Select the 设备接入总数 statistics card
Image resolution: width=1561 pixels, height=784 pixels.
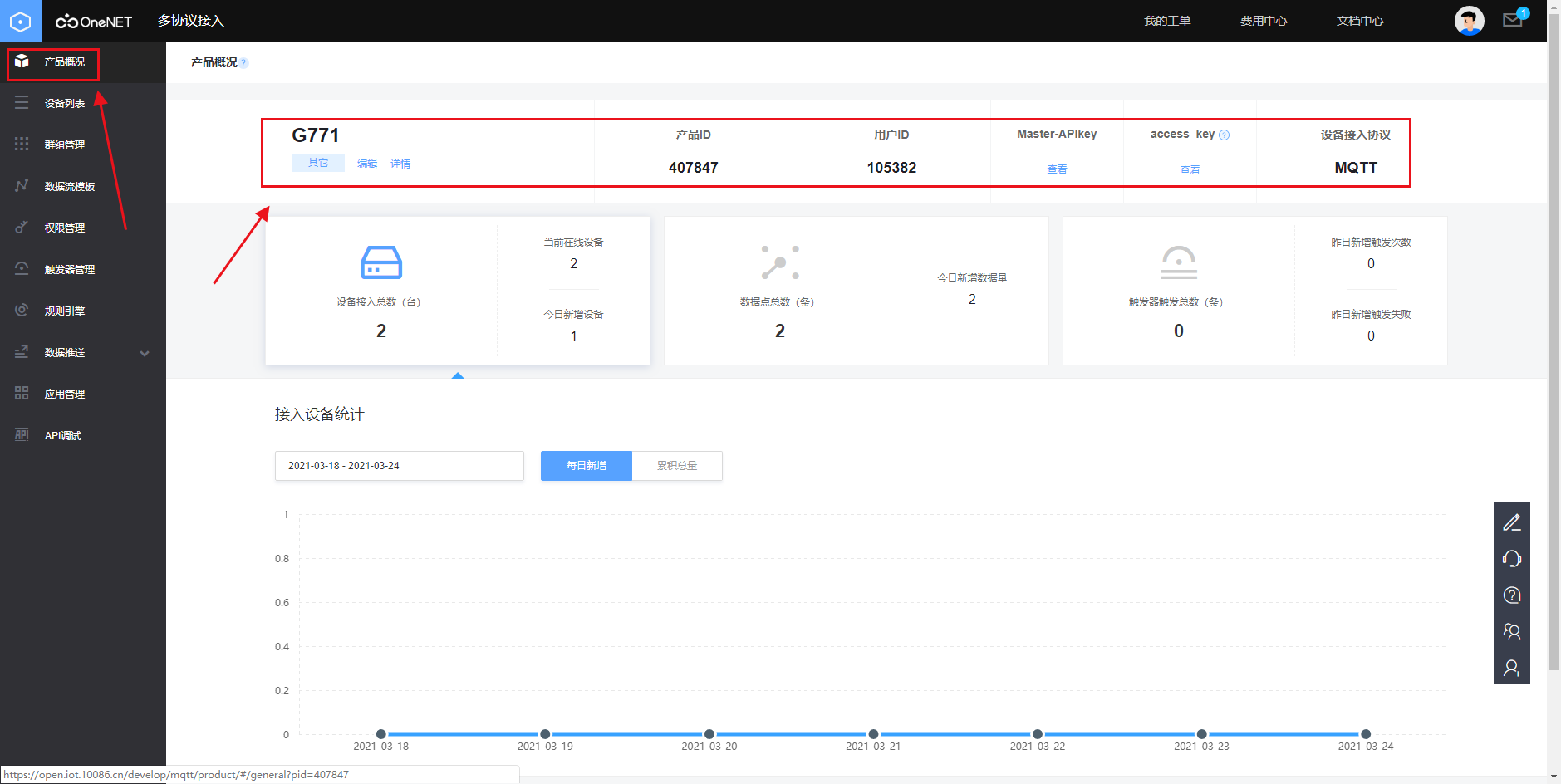(x=380, y=291)
